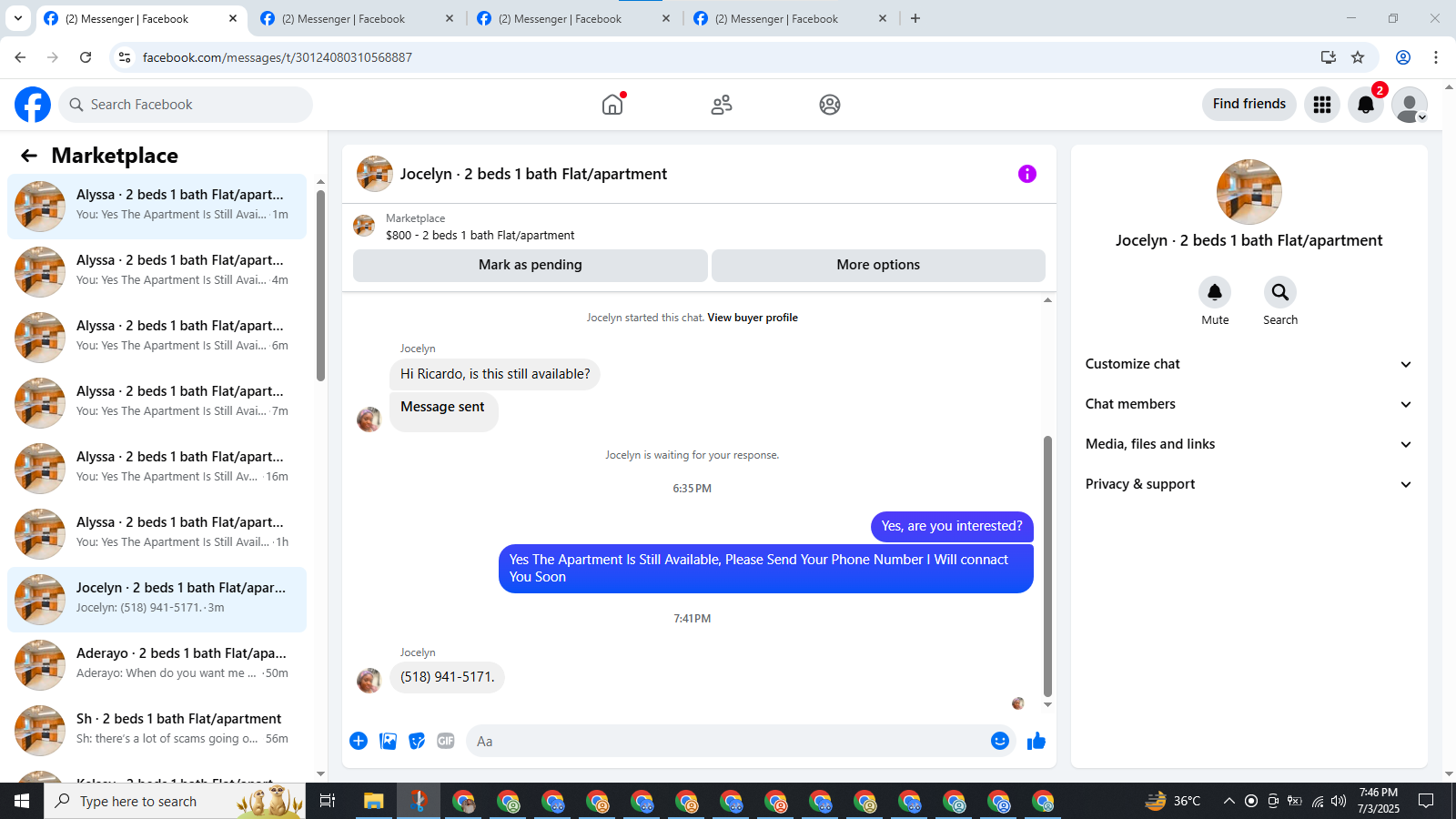
Task: Click Jocelyn's avatar beside phone number message
Action: point(369,681)
